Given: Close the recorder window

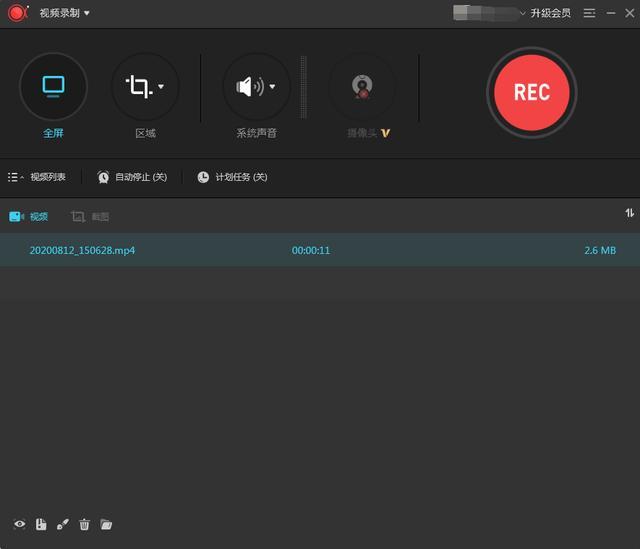Looking at the screenshot, I should coord(629,13).
